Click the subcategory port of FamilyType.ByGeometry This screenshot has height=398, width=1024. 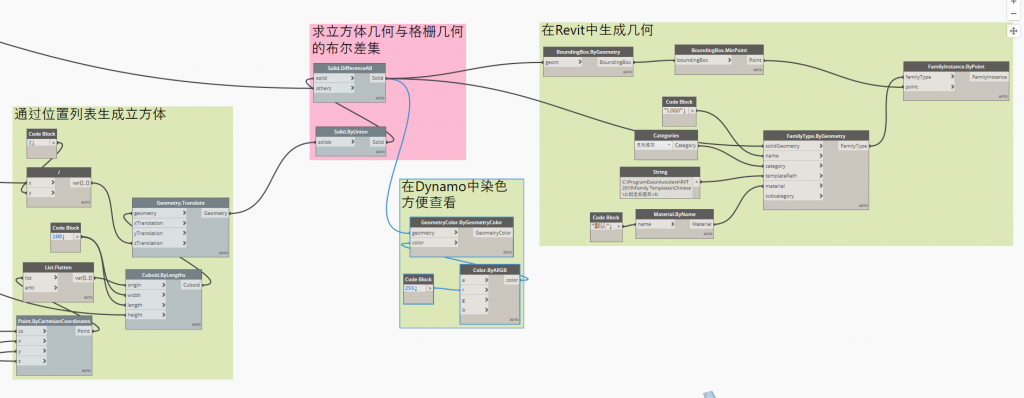(794, 195)
